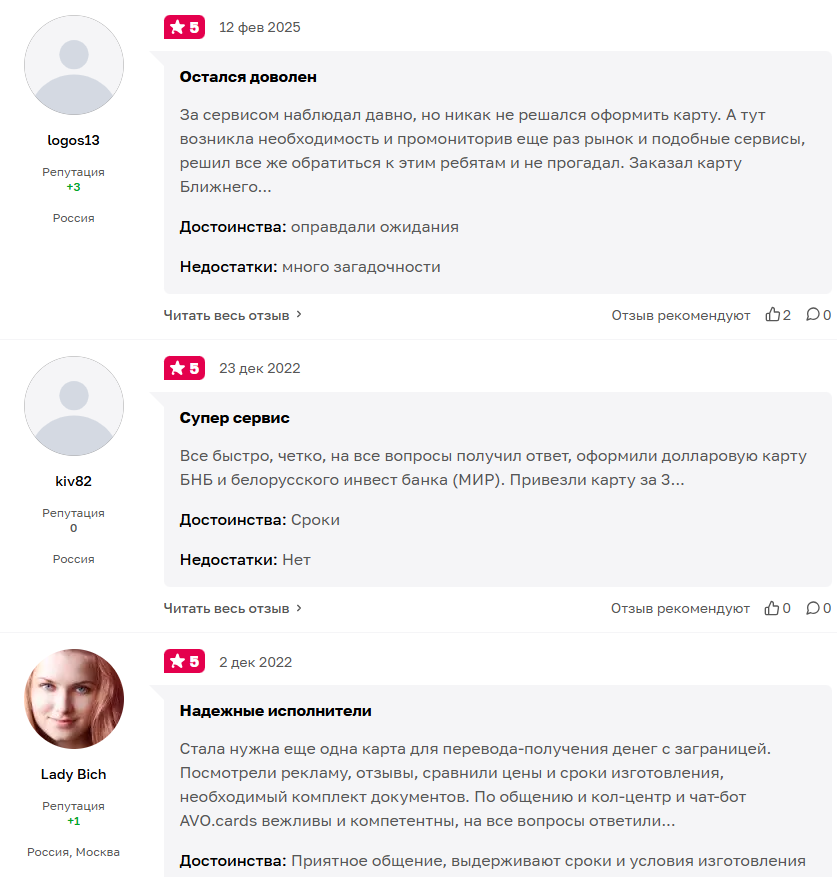Image resolution: width=837 pixels, height=877 pixels.
Task: Click the date 12 фев 2025
Action: [260, 27]
